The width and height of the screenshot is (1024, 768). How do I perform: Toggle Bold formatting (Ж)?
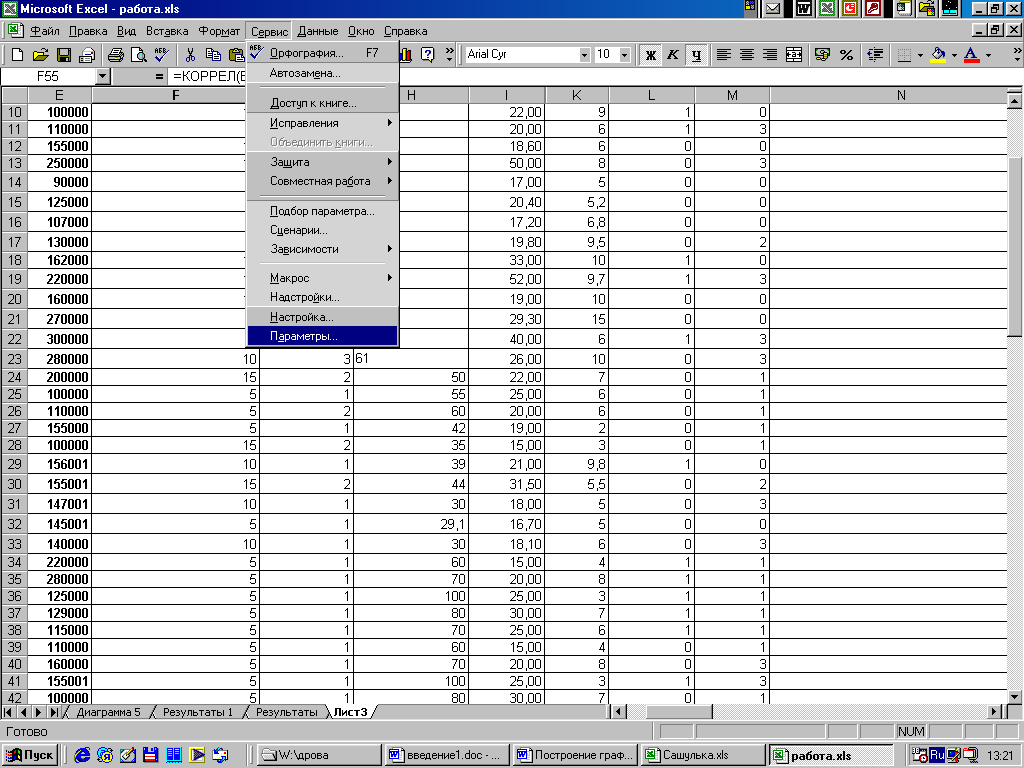click(650, 55)
